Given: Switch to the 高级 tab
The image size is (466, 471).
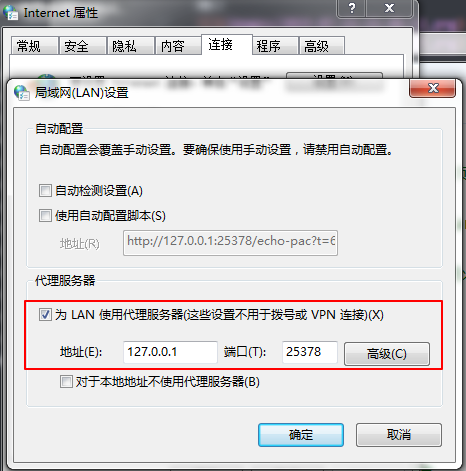Looking at the screenshot, I should click(x=322, y=46).
